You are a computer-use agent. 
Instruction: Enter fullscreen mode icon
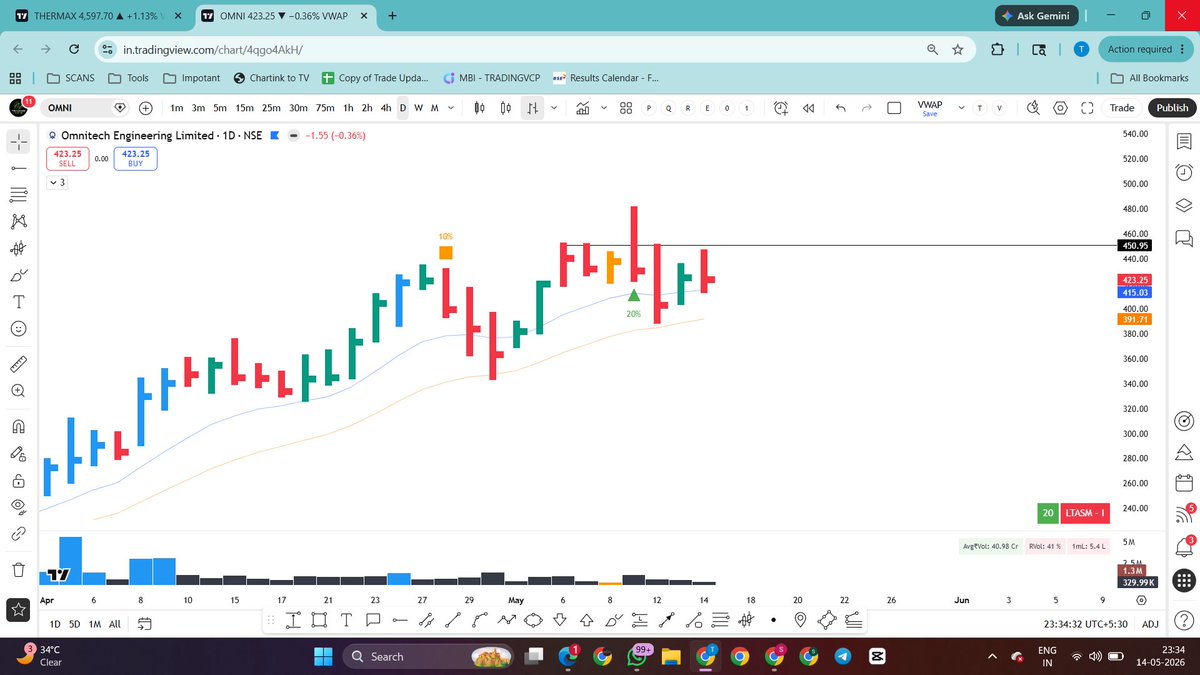1087,108
